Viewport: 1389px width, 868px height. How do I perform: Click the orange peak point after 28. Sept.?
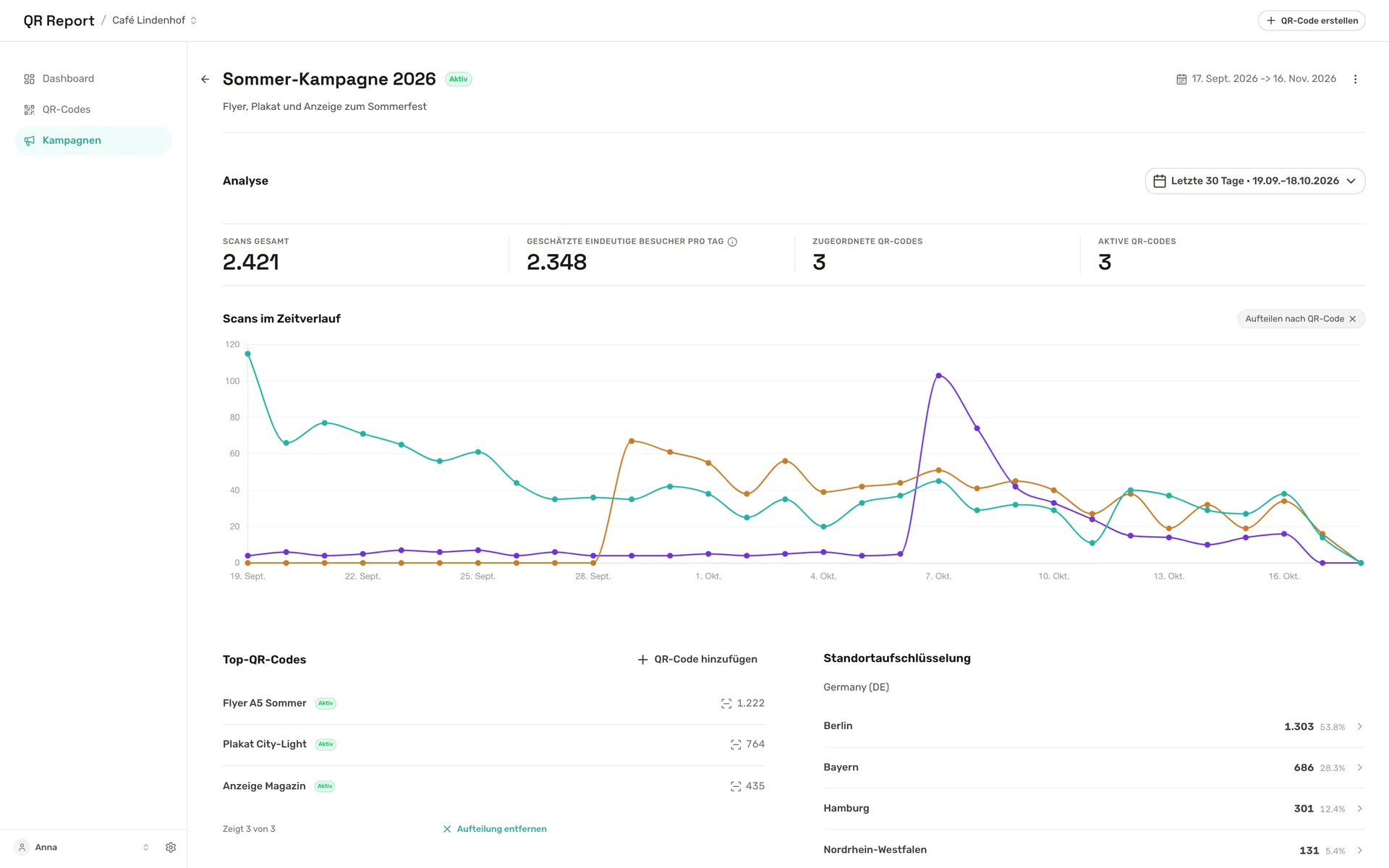click(x=632, y=441)
